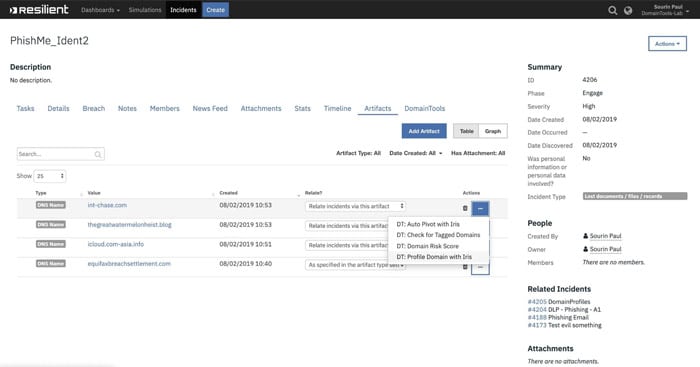
Task: Go to Simulations in top navigation
Action: [145, 10]
